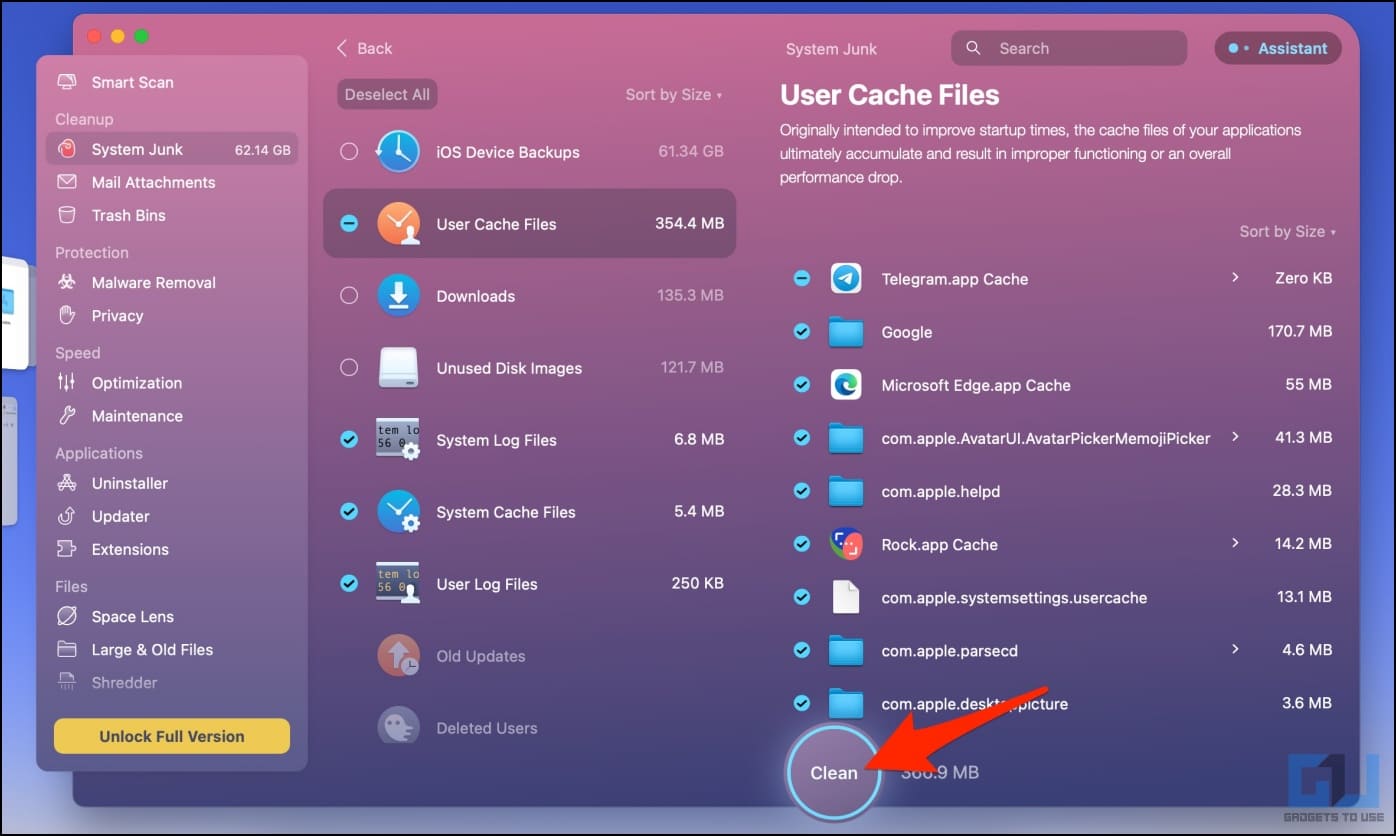
Task: Click the System Junk sidebar icon
Action: click(x=67, y=149)
